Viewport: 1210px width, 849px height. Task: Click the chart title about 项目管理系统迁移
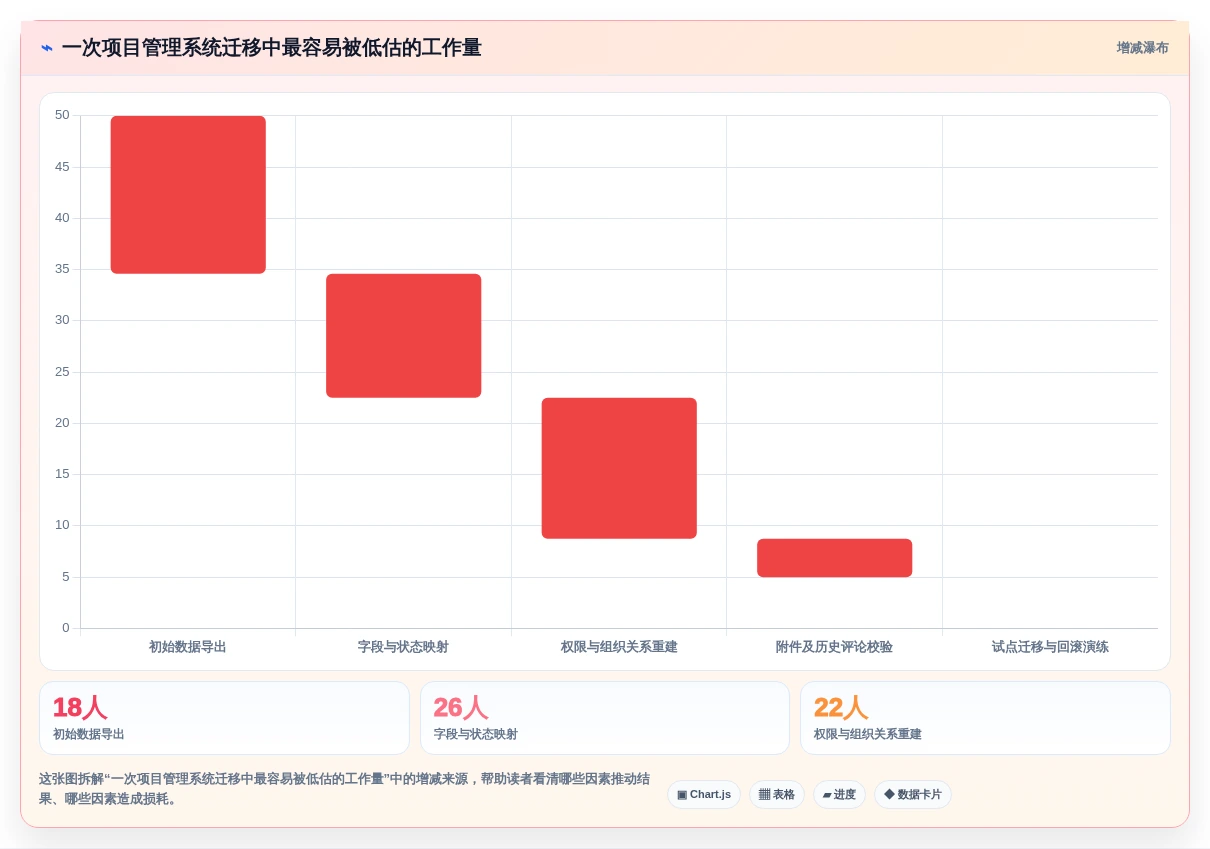click(x=271, y=48)
